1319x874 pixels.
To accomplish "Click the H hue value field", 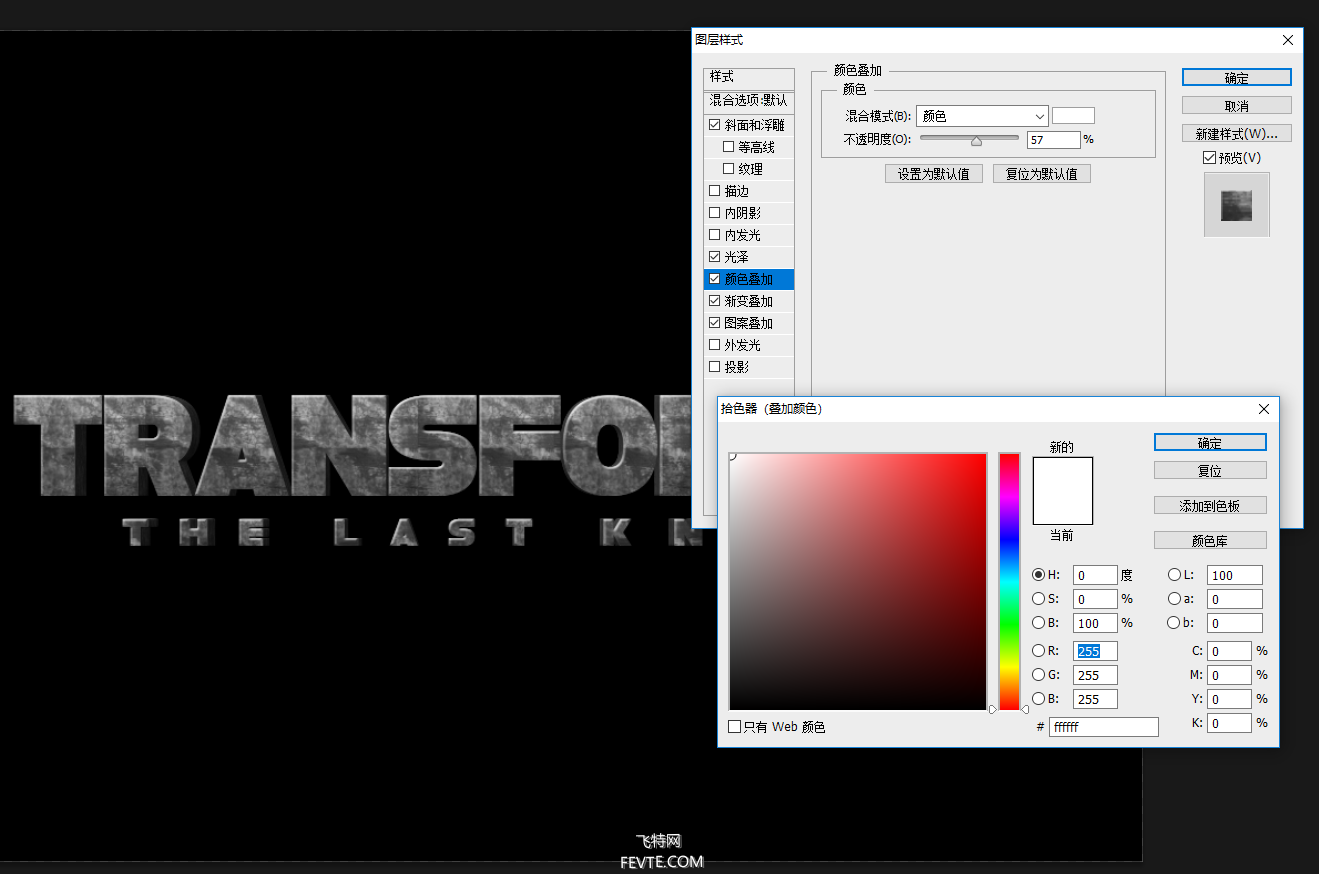I will click(x=1095, y=575).
